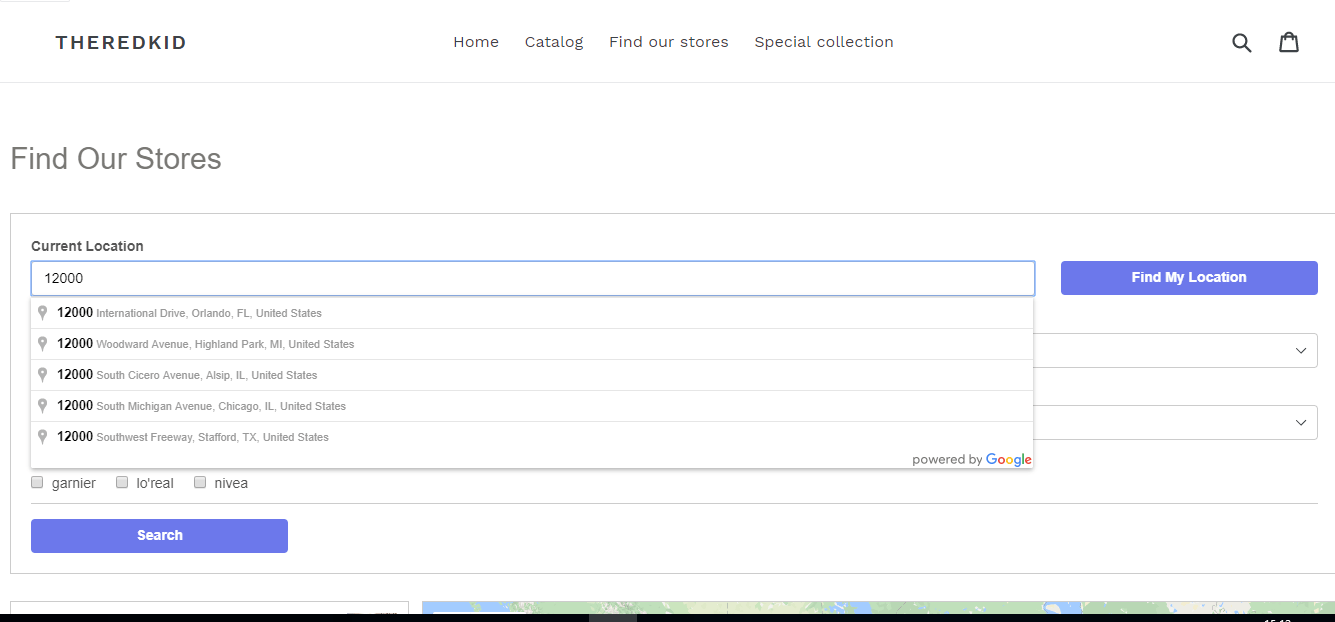Open the Special collection menu item
The width and height of the screenshot is (1335, 622).
coord(824,42)
